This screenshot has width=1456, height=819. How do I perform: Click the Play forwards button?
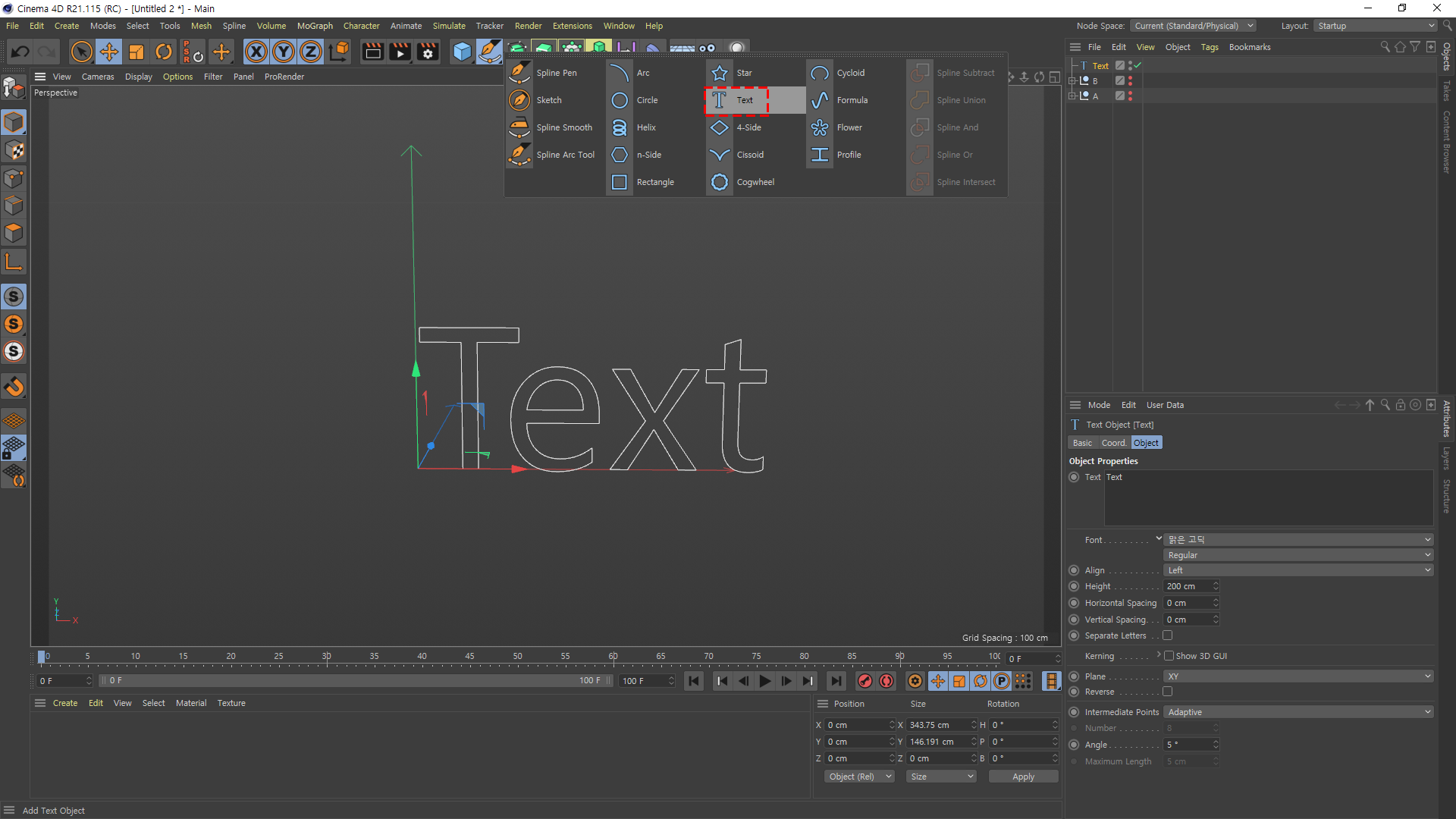point(764,681)
